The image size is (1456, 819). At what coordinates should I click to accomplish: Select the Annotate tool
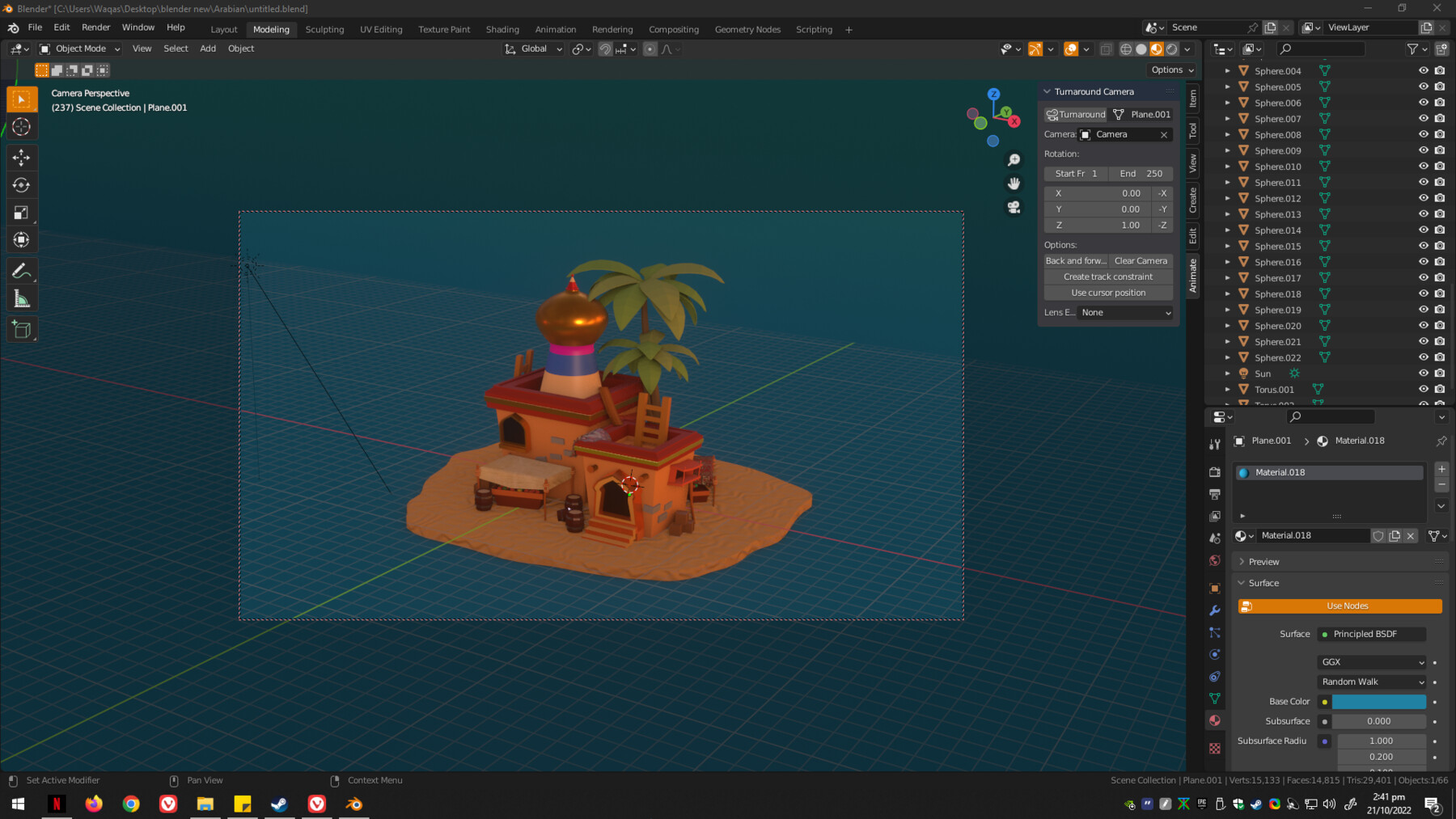coord(21,270)
